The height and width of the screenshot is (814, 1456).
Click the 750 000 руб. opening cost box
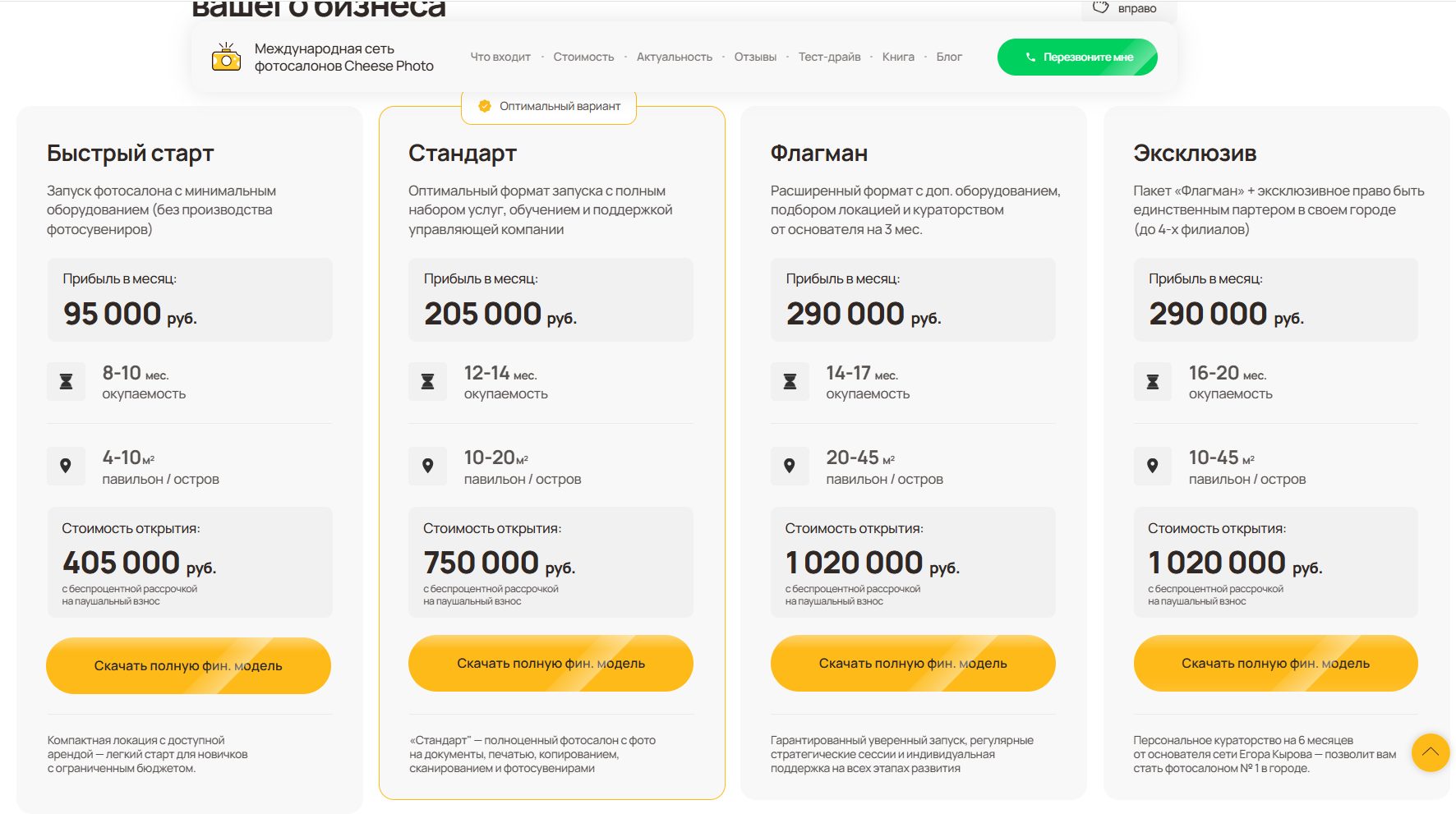pos(551,562)
